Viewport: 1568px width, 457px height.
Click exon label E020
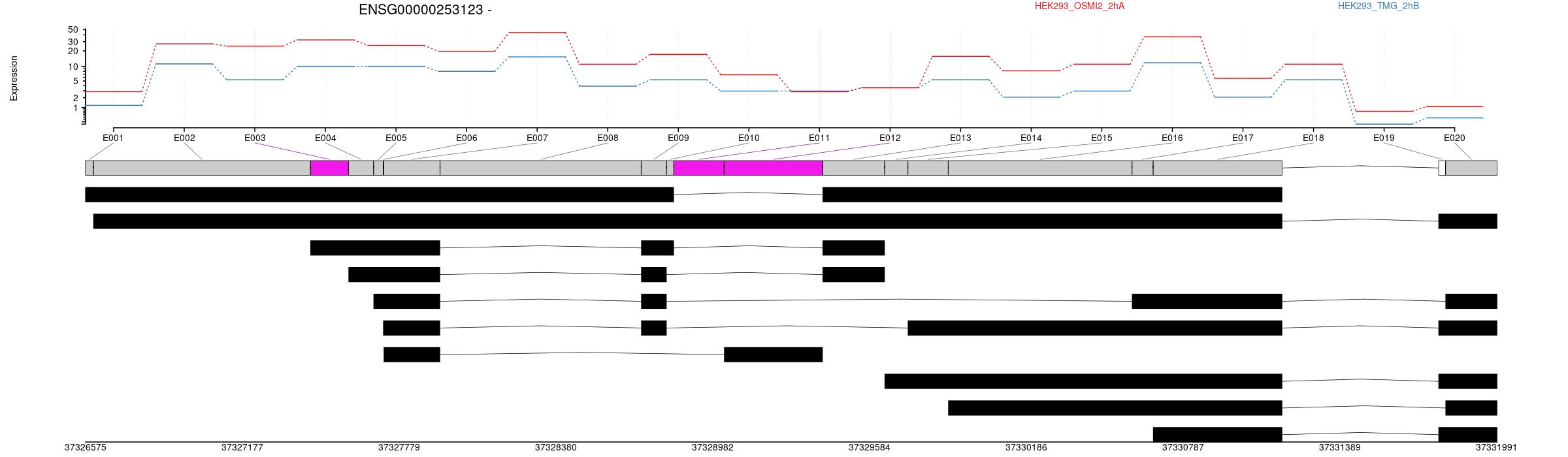click(x=1454, y=138)
